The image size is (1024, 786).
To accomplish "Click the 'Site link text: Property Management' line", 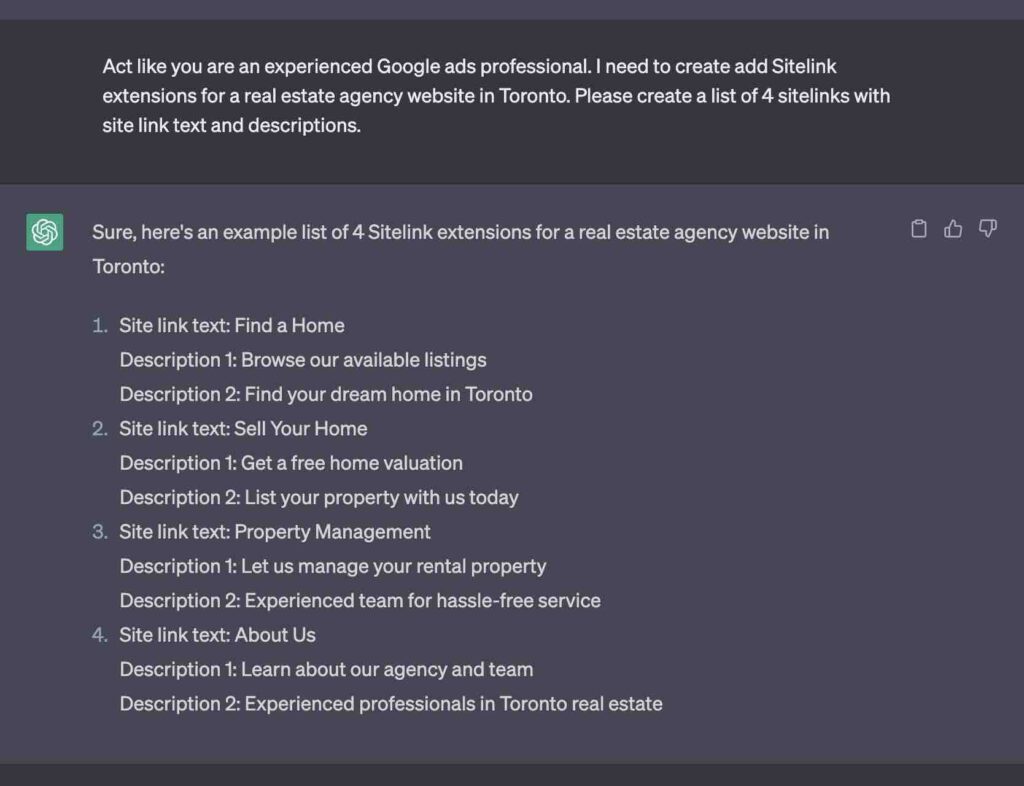I will [x=274, y=531].
